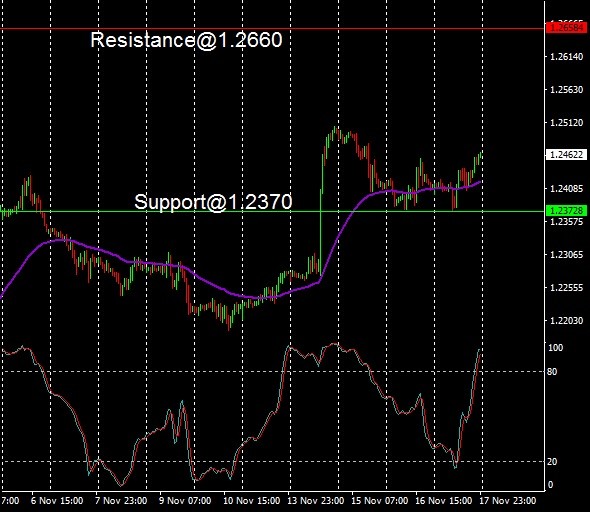
Task: Click the 1.22555 price axis label
Action: coord(566,288)
